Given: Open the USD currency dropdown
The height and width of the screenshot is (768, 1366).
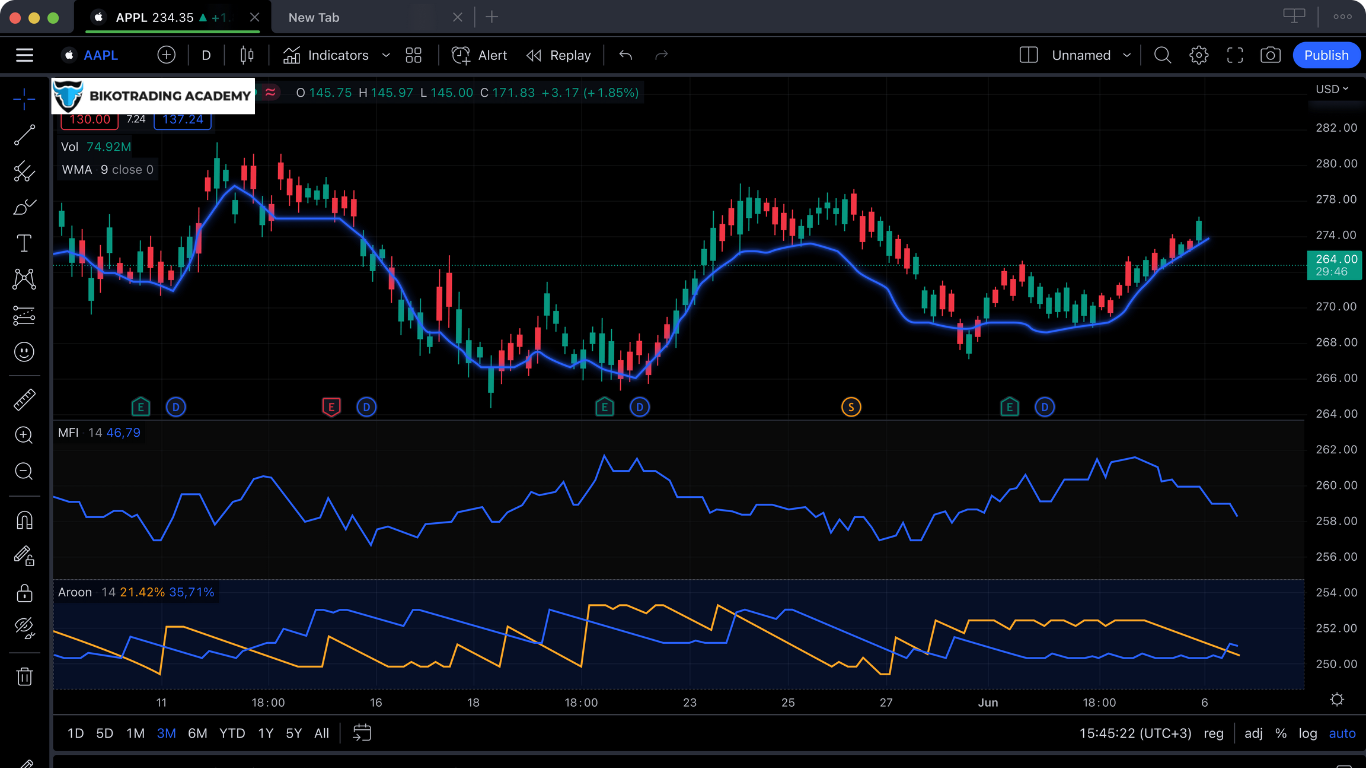Looking at the screenshot, I should [x=1332, y=89].
